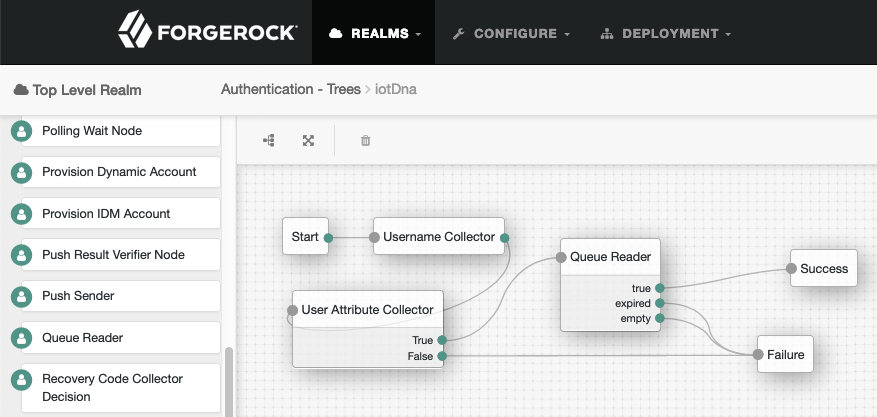This screenshot has height=417, width=877.
Task: Click the Provision IDM Account user icon
Action: click(x=21, y=214)
